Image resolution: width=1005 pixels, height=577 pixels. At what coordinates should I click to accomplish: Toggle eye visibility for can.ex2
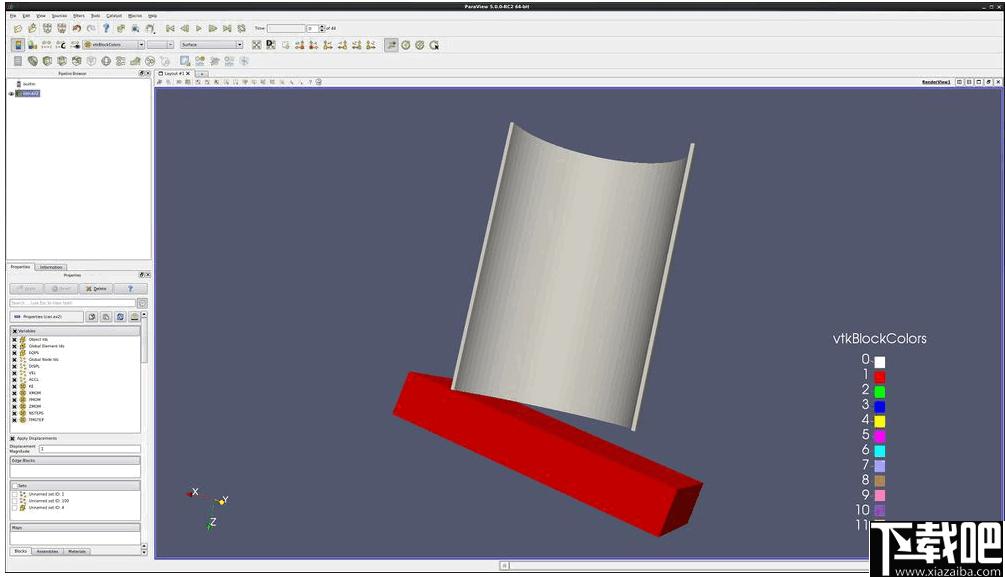coord(11,94)
